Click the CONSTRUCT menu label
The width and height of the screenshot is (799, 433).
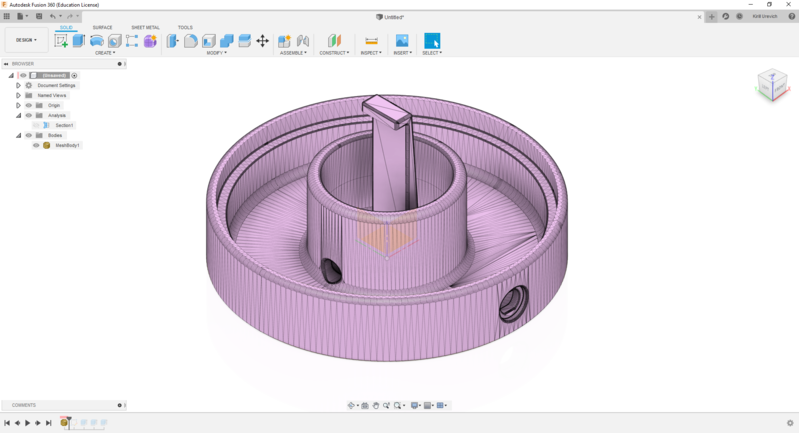334,53
